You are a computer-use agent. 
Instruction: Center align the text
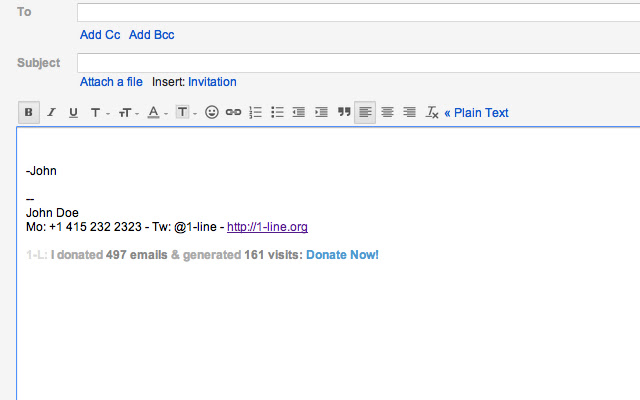(387, 113)
